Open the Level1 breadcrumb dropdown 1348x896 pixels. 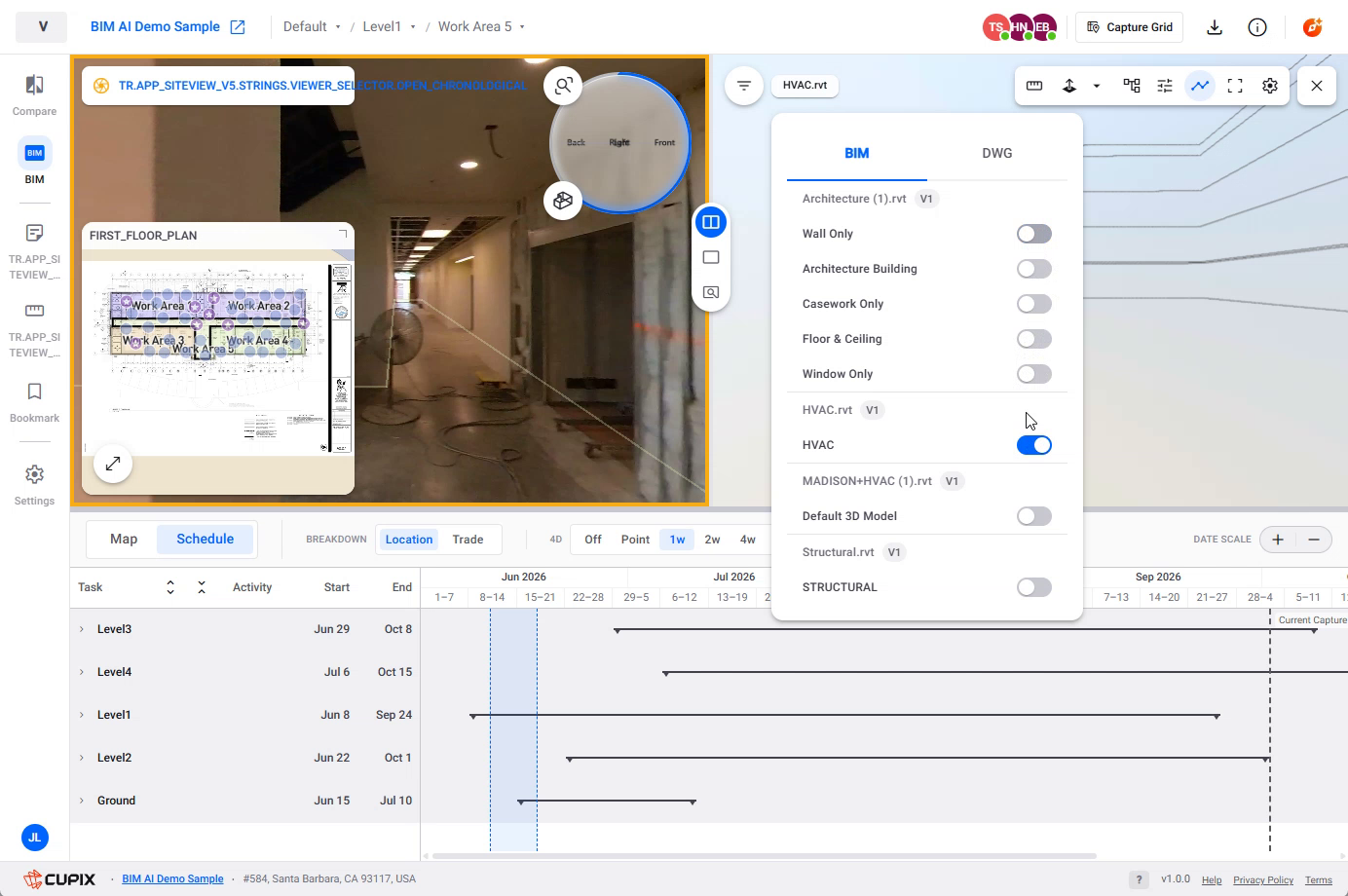point(389,27)
